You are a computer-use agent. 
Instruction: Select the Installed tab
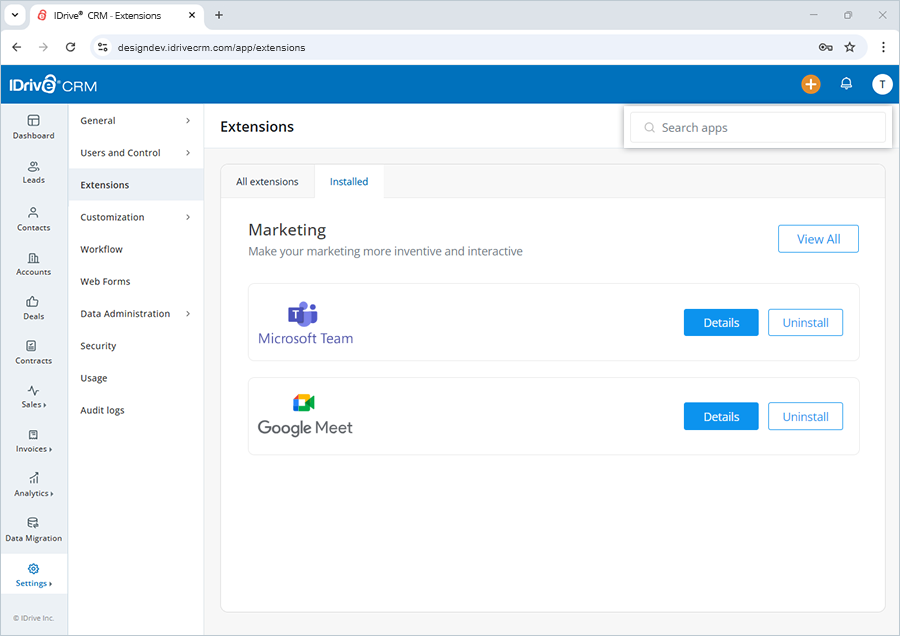click(349, 181)
